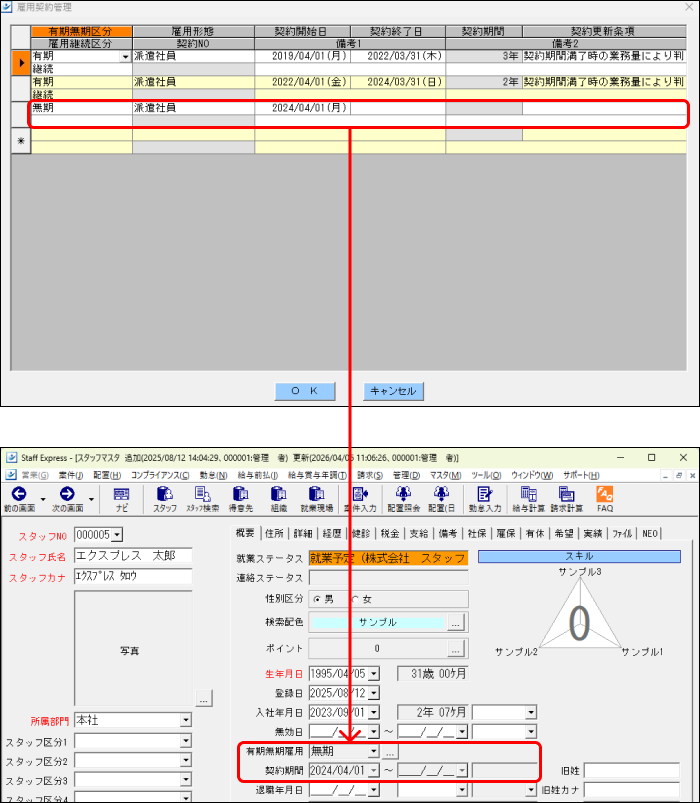700x803 pixels.
Task: Click 2019/04/01(月) contract start cell
Action: click(x=303, y=56)
